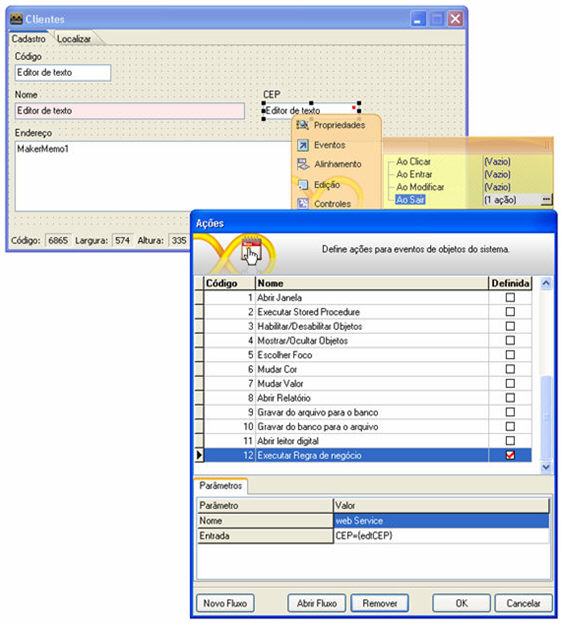Click the Abrir Fluxo button
The height and width of the screenshot is (624, 561).
(x=317, y=604)
